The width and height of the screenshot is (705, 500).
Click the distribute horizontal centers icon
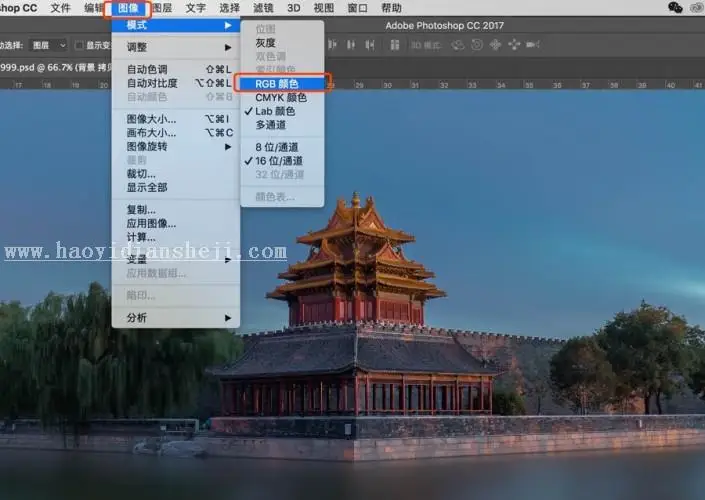[351, 45]
